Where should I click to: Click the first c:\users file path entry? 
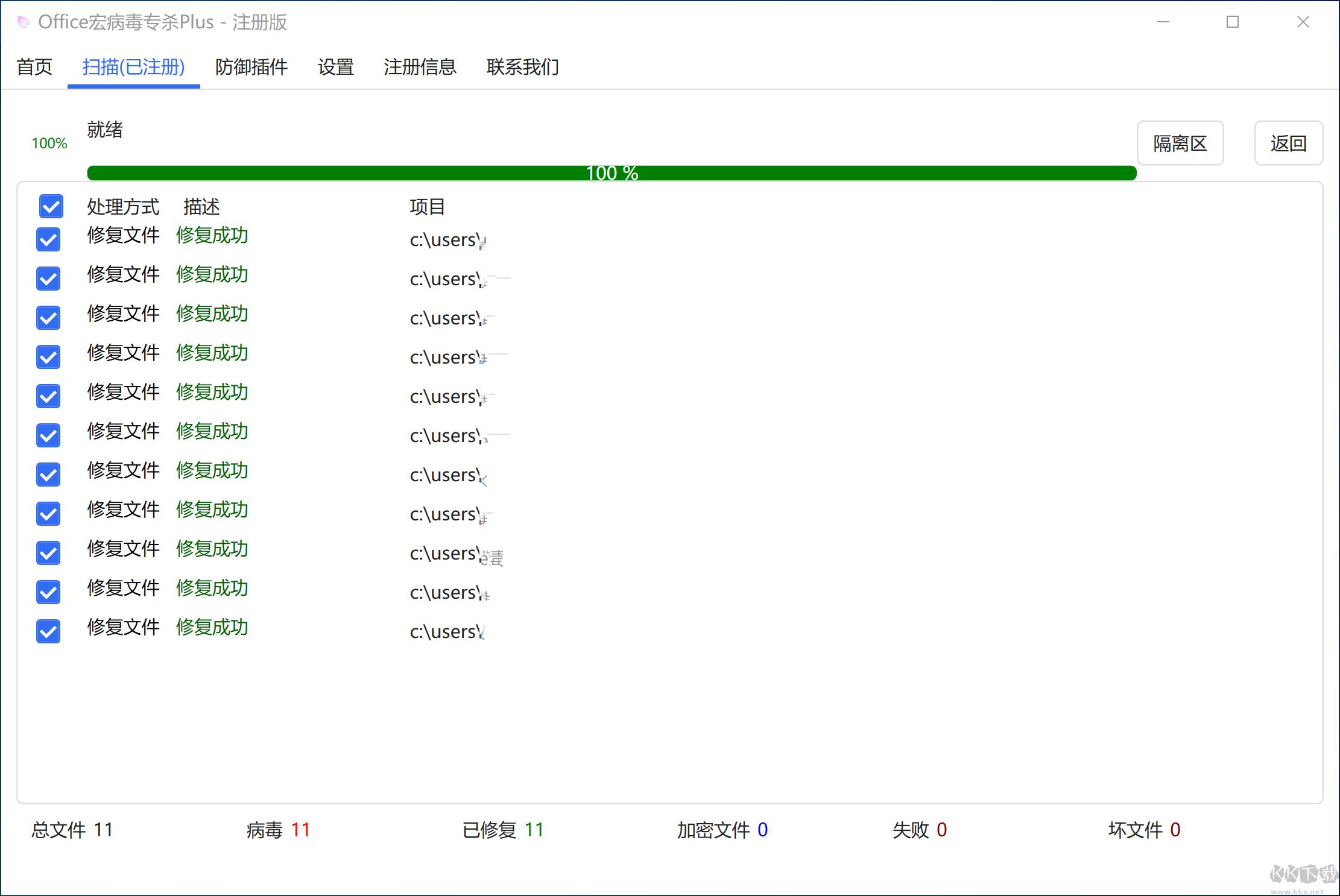click(446, 239)
